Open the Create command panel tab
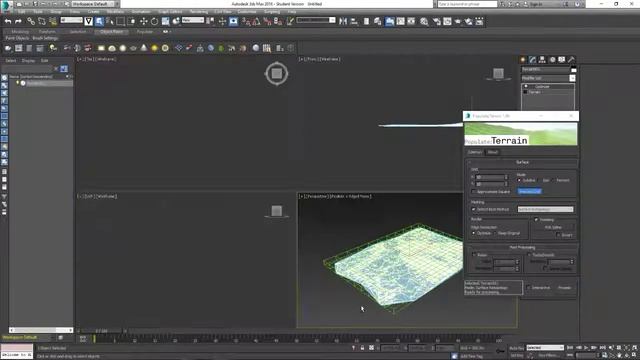The width and height of the screenshot is (640, 360). tap(523, 60)
